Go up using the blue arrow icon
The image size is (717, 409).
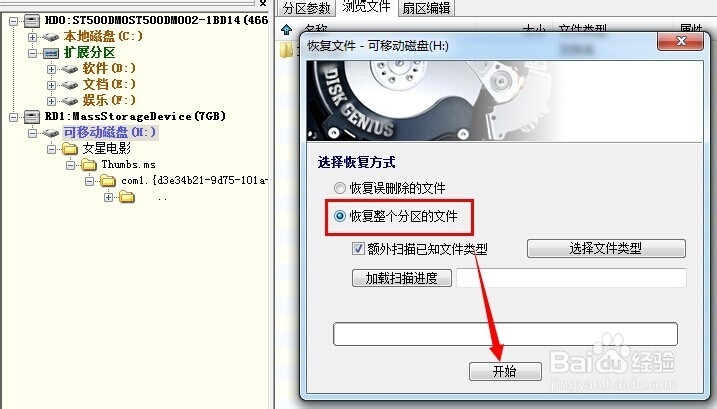click(x=287, y=30)
